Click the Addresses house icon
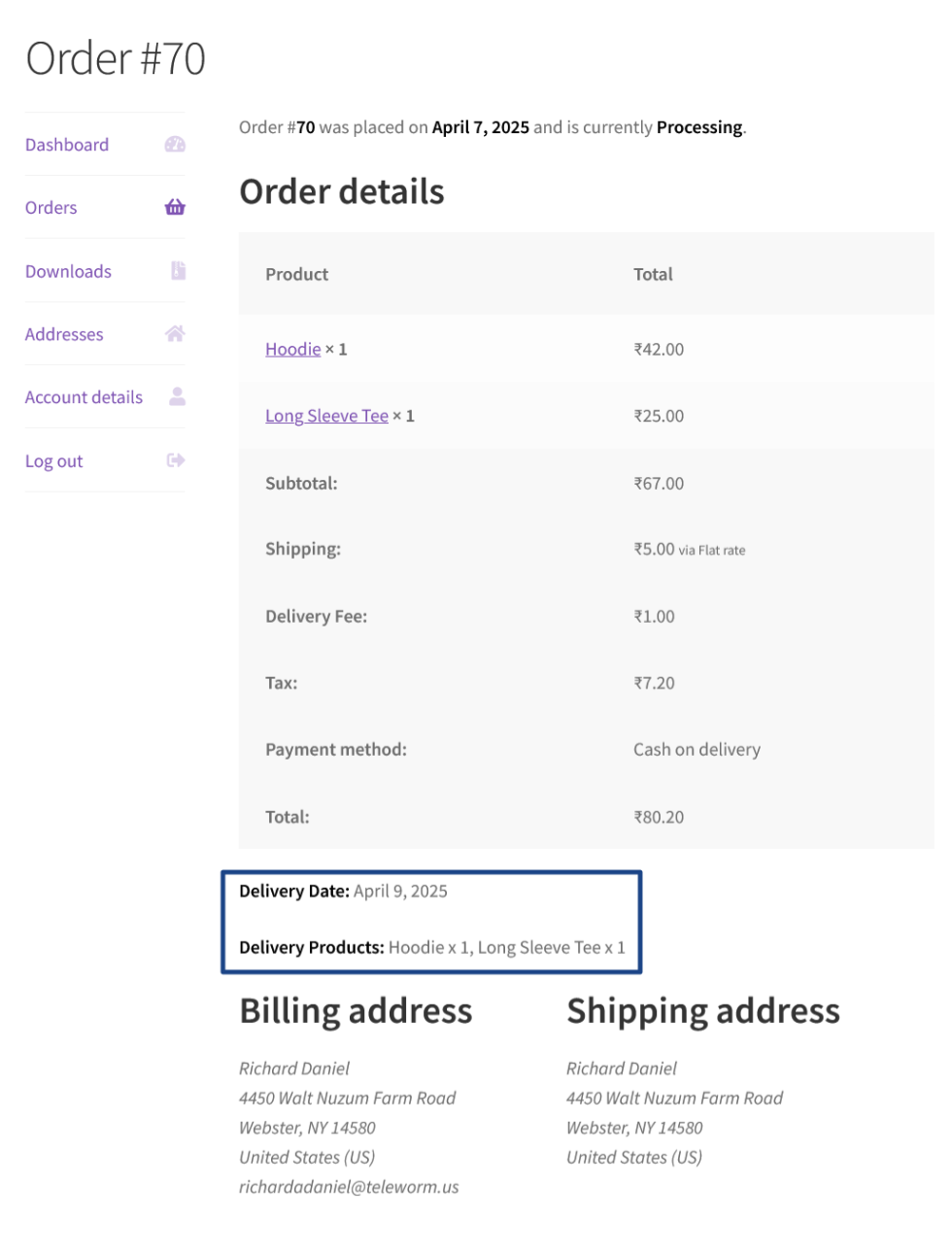 click(175, 334)
